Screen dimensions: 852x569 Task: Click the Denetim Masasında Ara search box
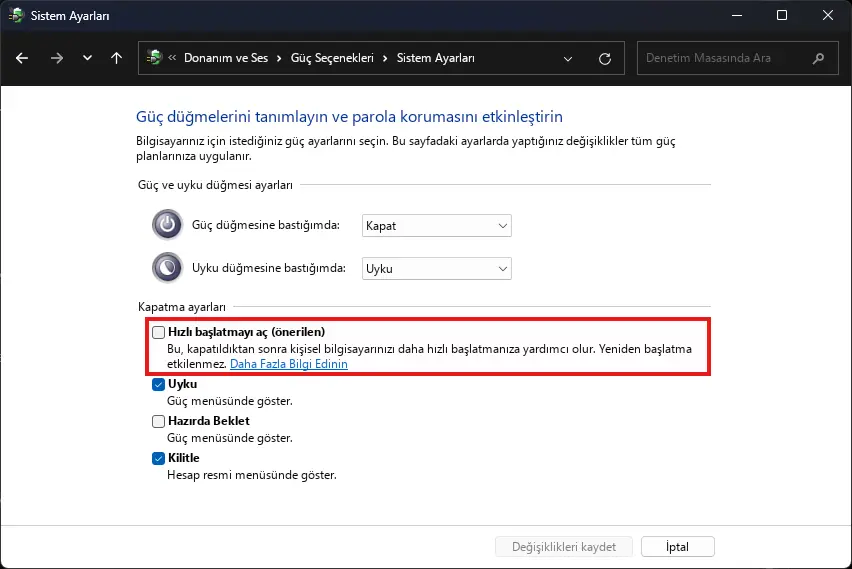click(x=737, y=58)
